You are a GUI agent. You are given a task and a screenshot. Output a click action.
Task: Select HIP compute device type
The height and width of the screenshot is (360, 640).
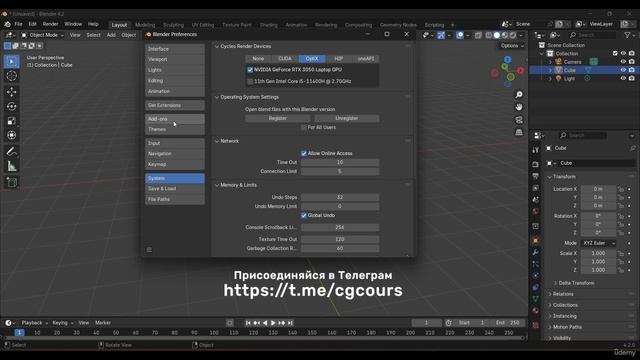[339, 59]
